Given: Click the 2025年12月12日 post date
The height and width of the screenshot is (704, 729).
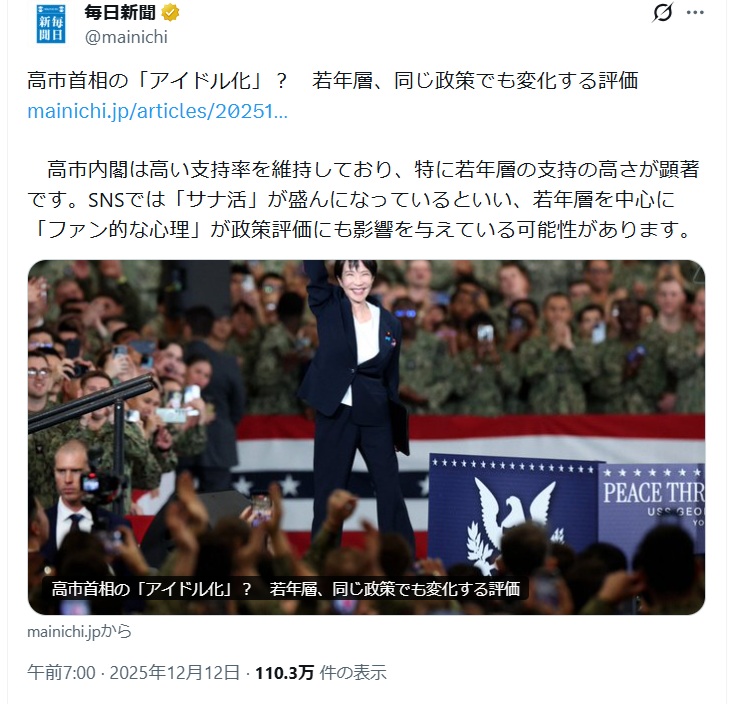Looking at the screenshot, I should 175,672.
